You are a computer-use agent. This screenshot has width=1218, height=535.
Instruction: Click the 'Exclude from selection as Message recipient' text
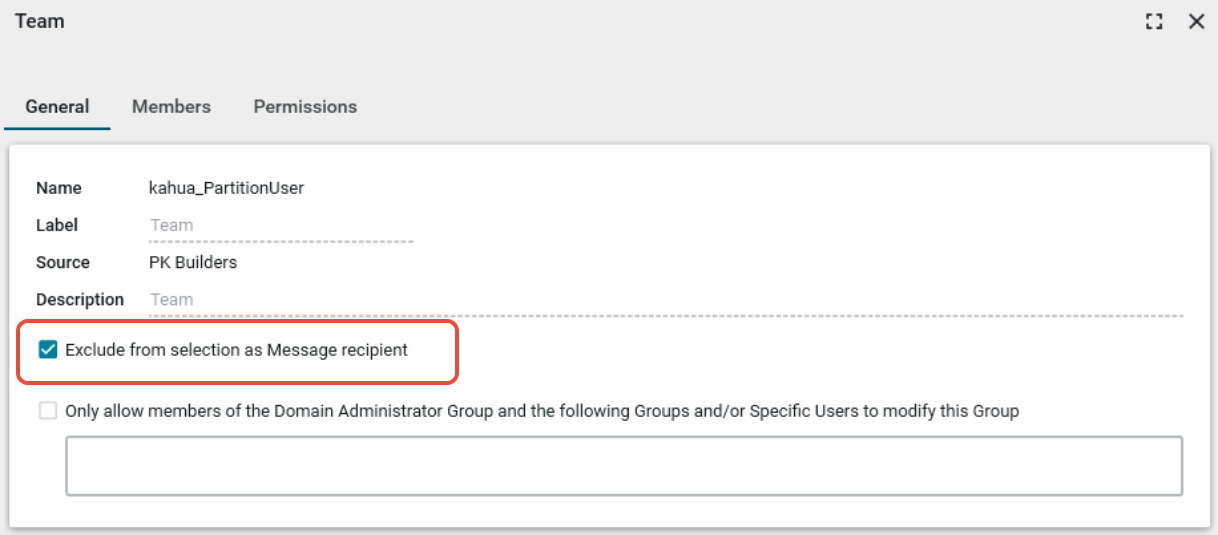236,351
